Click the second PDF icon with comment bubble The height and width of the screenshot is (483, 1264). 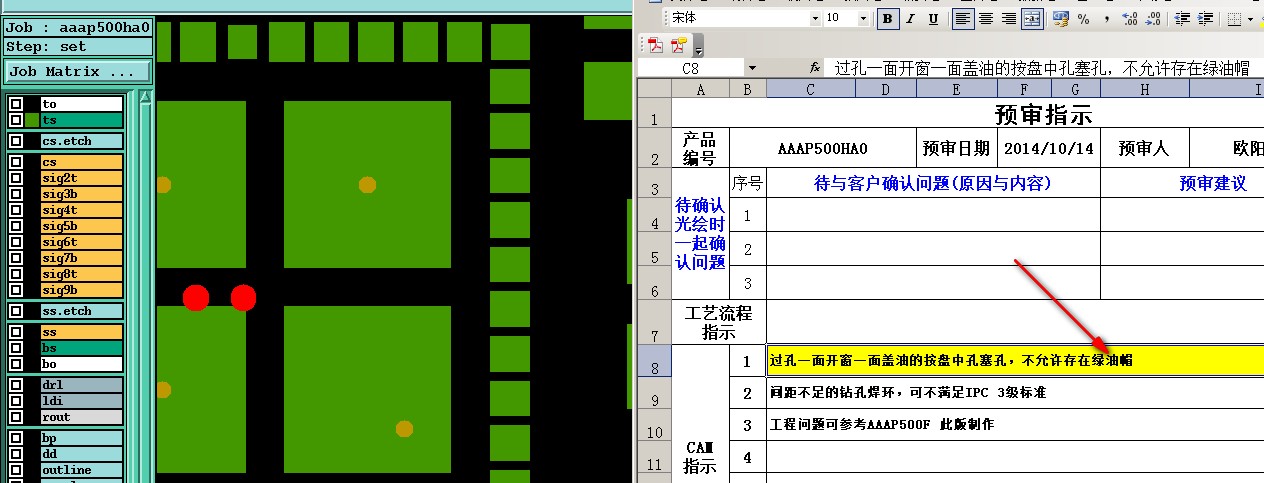[680, 45]
